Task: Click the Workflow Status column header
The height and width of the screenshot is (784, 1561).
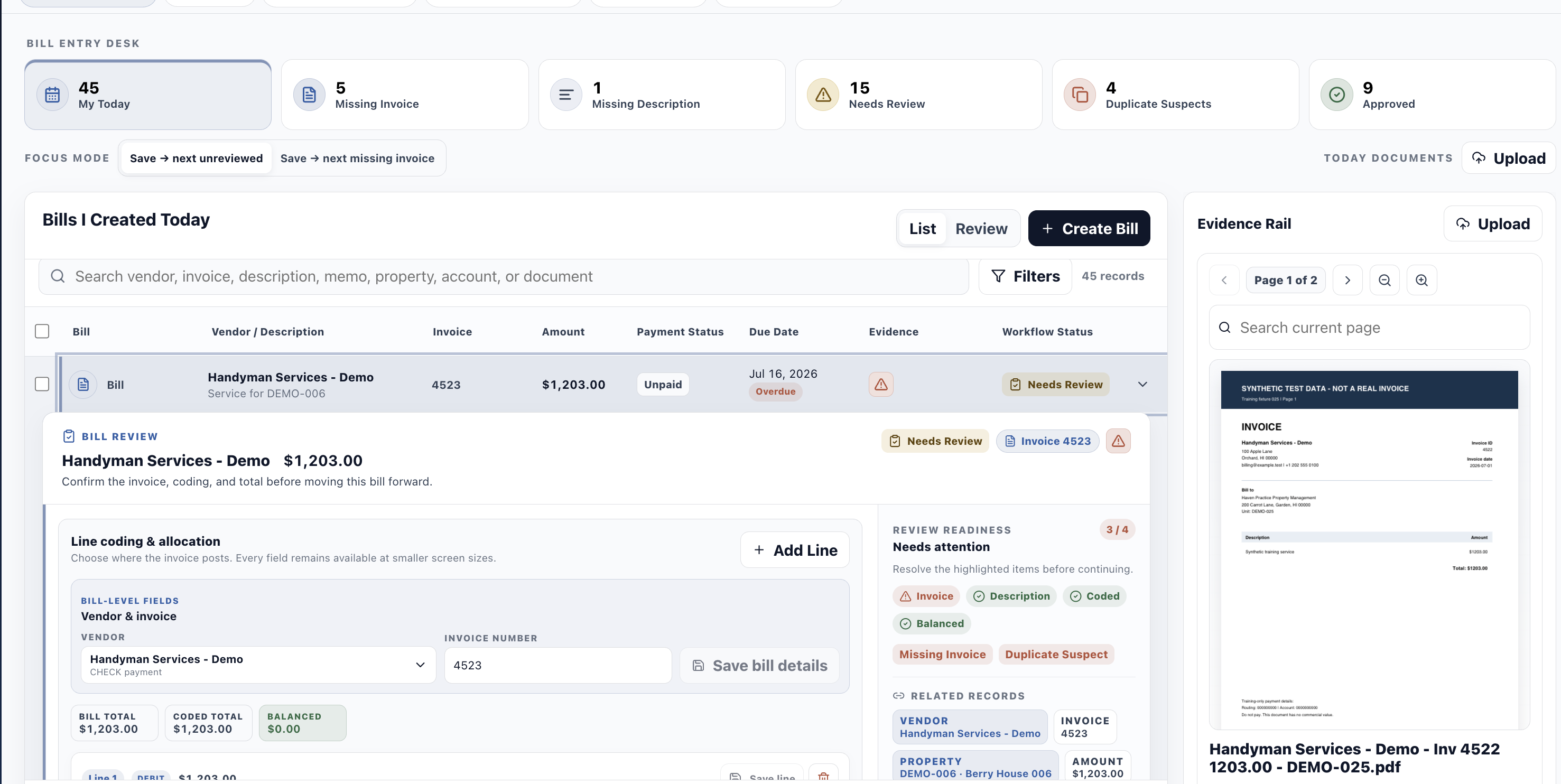Action: point(1047,331)
